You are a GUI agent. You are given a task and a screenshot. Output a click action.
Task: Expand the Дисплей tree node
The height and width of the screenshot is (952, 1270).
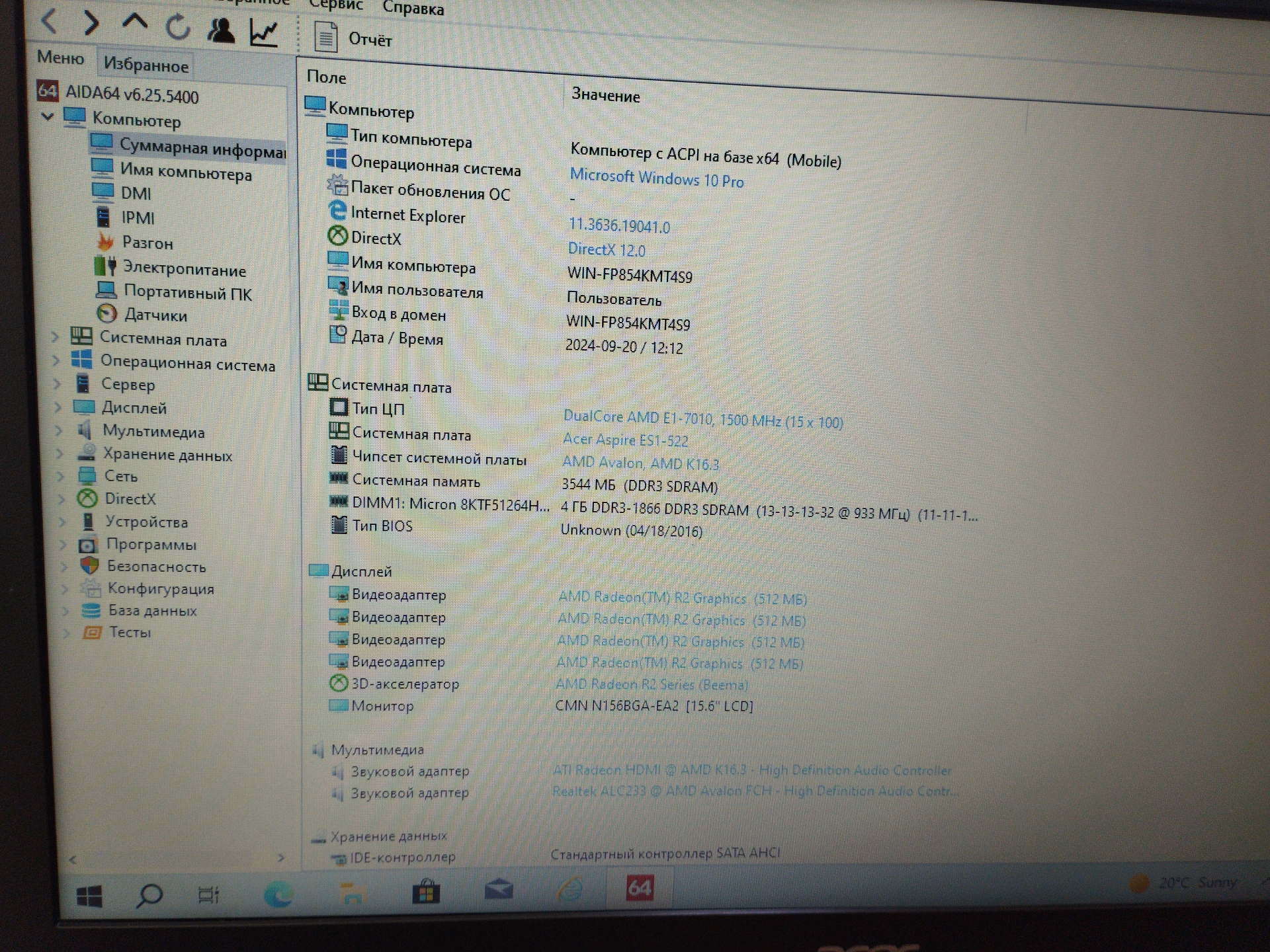click(x=58, y=407)
